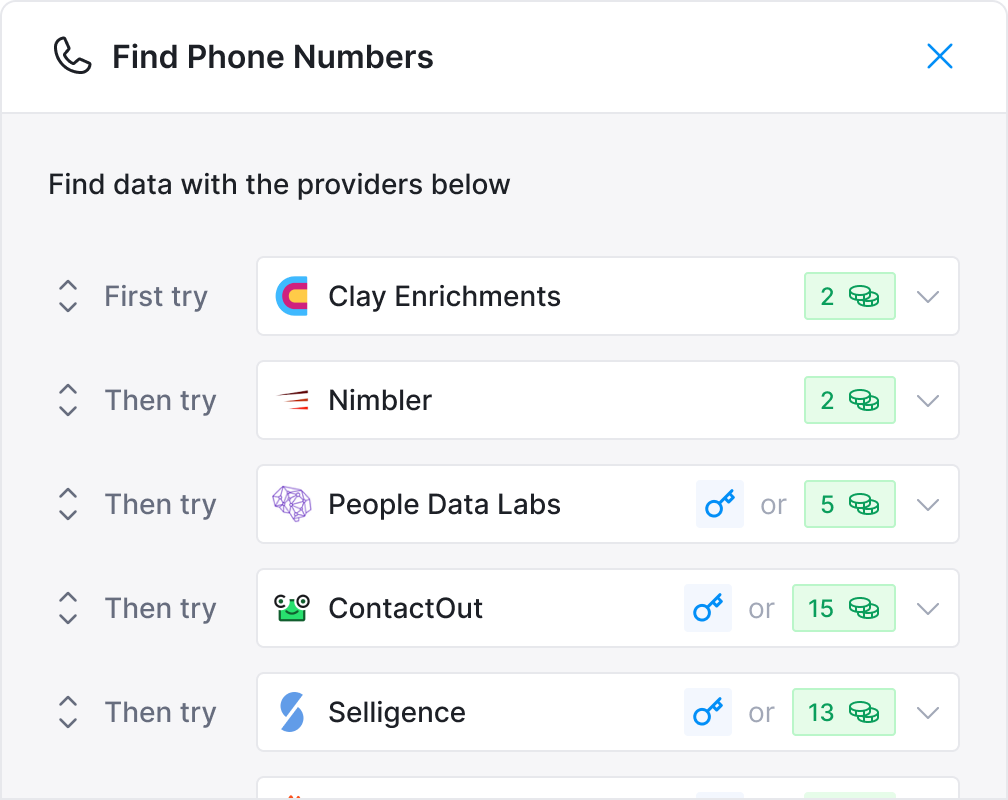Select the Then try label beside Selligence
The width and height of the screenshot is (1008, 800).
160,712
